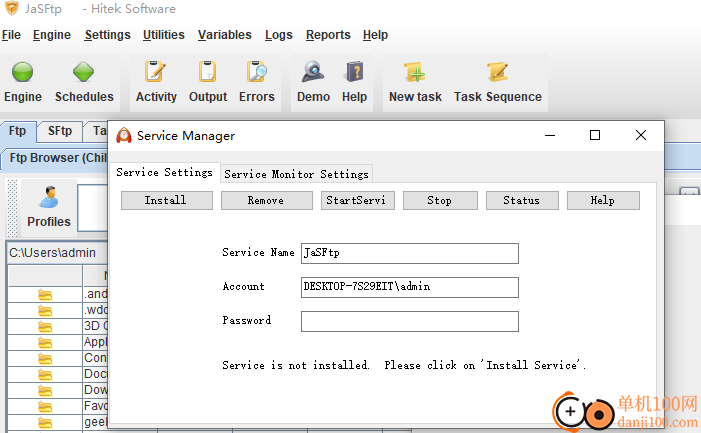Viewport: 701px width, 433px height.
Task: Click the Remove service button
Action: 266,200
